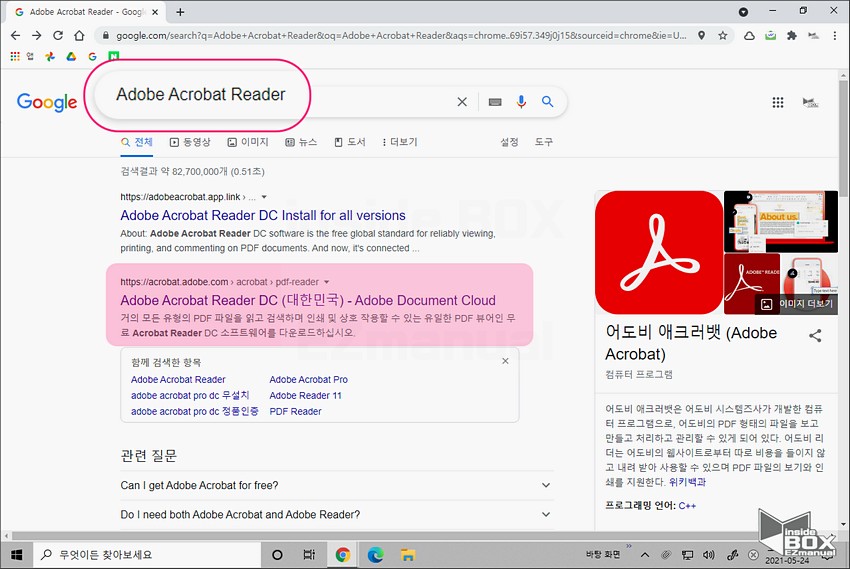This screenshot has width=850, height=569.
Task: Close the Adobe Acrobat Reader tab
Action: click(155, 12)
